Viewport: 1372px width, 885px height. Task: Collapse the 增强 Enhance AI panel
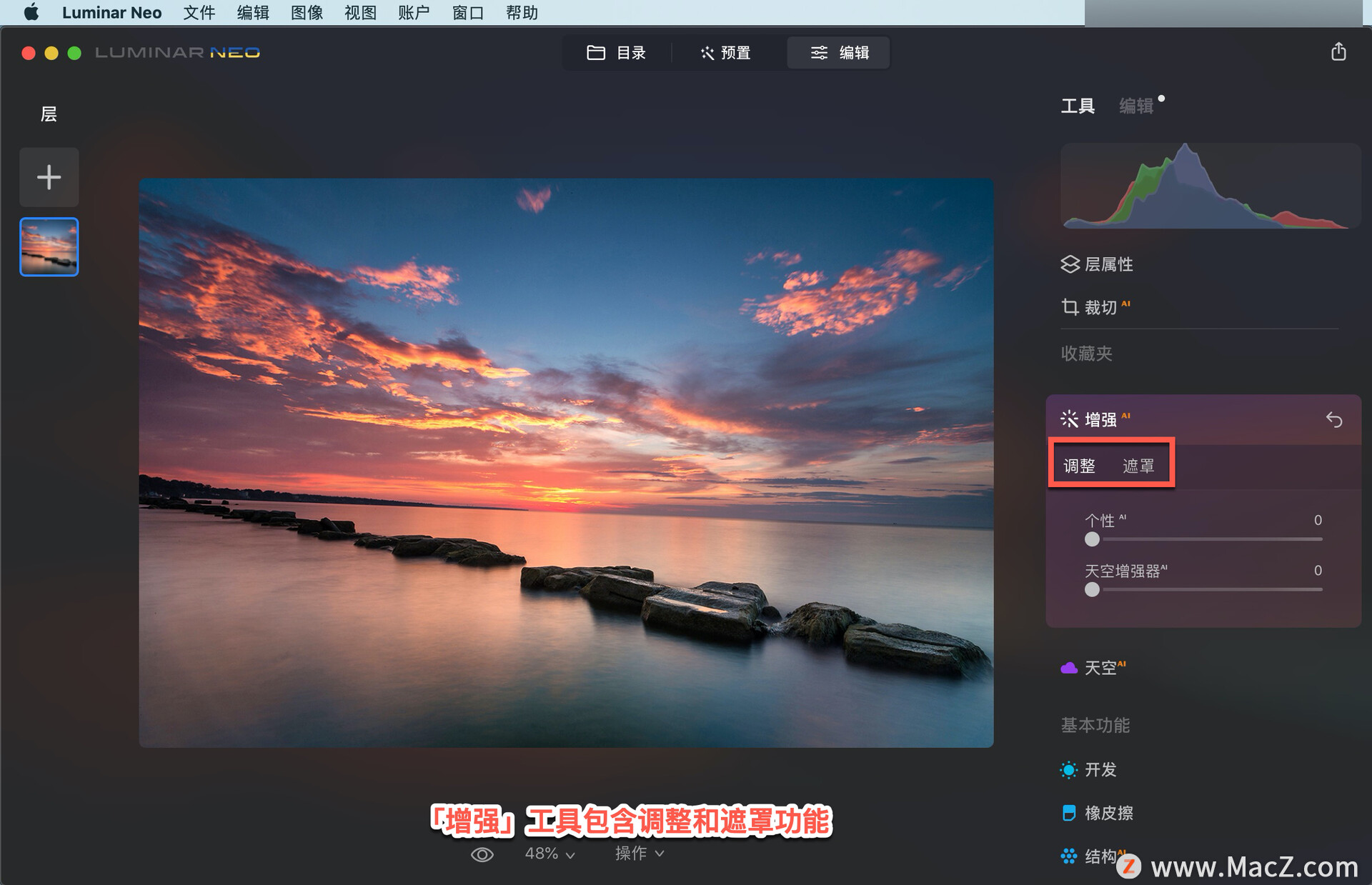pyautogui.click(x=1100, y=419)
